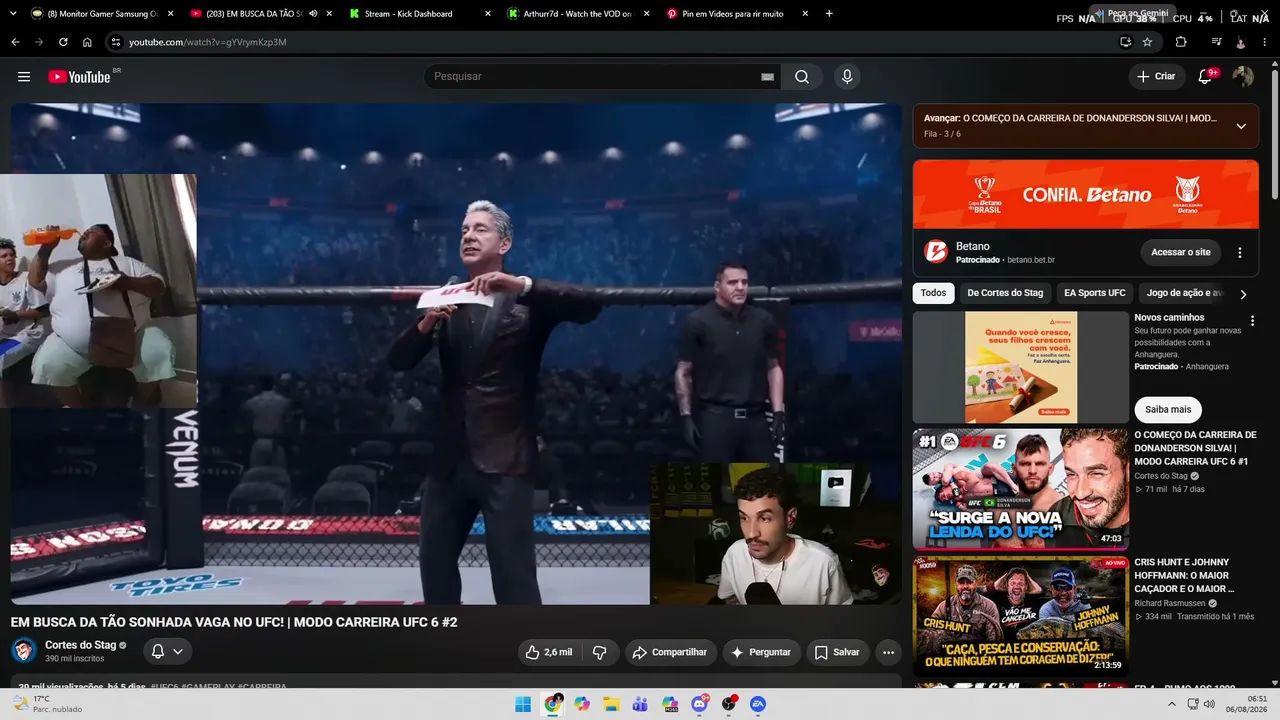This screenshot has width=1280, height=720.
Task: Open the notification subscription dropdown for the channel
Action: coord(167,652)
